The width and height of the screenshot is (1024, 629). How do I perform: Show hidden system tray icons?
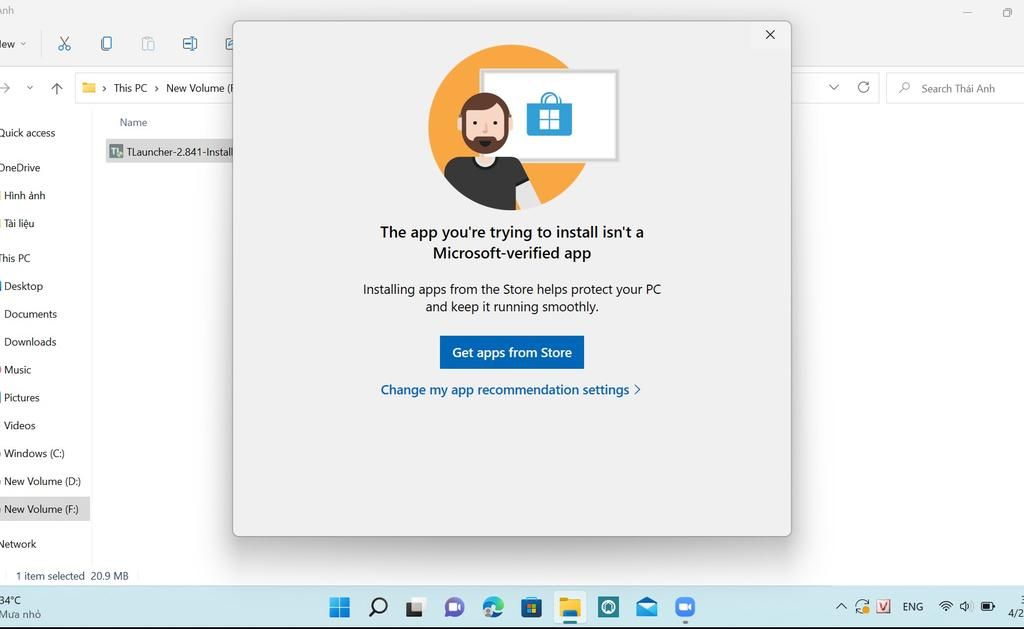point(841,607)
